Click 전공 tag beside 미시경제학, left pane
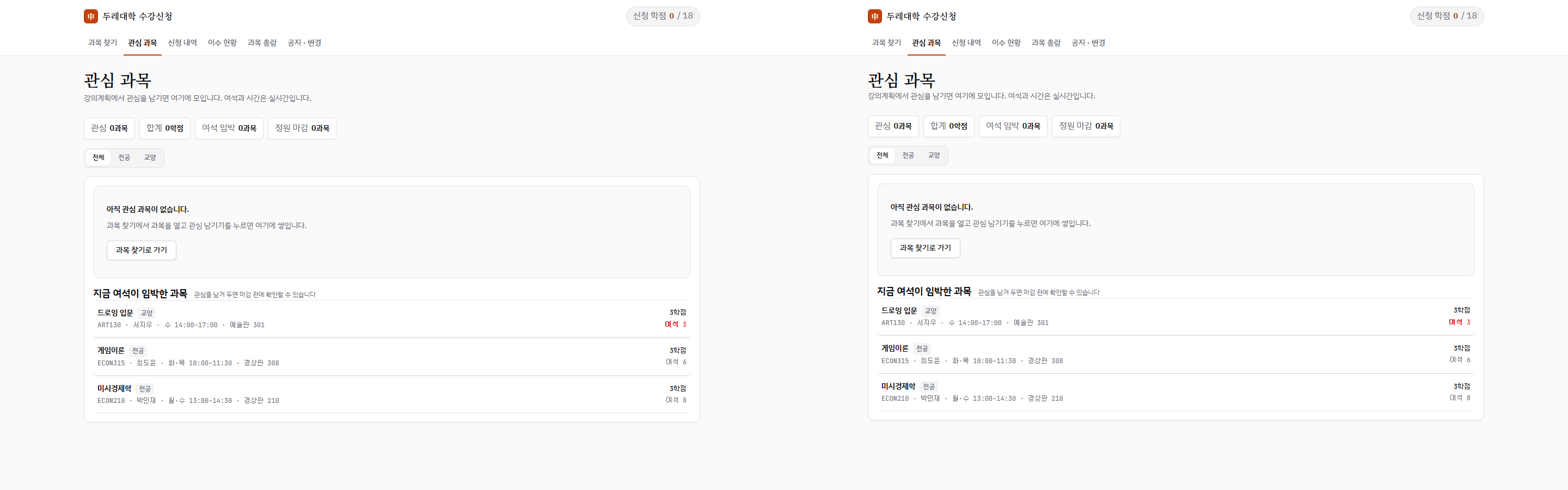 coord(145,389)
